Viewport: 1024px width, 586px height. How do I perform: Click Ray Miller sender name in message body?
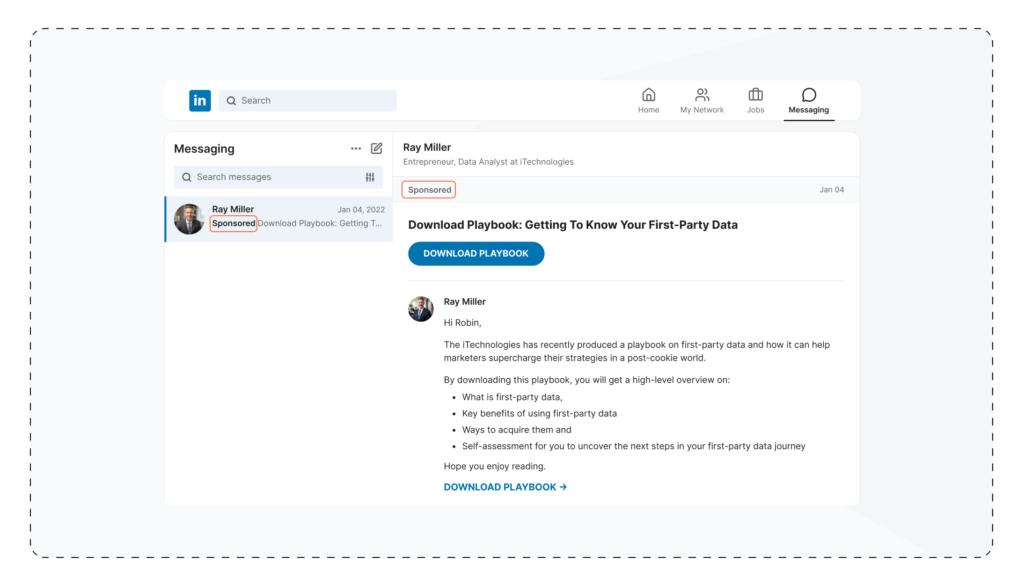point(464,302)
